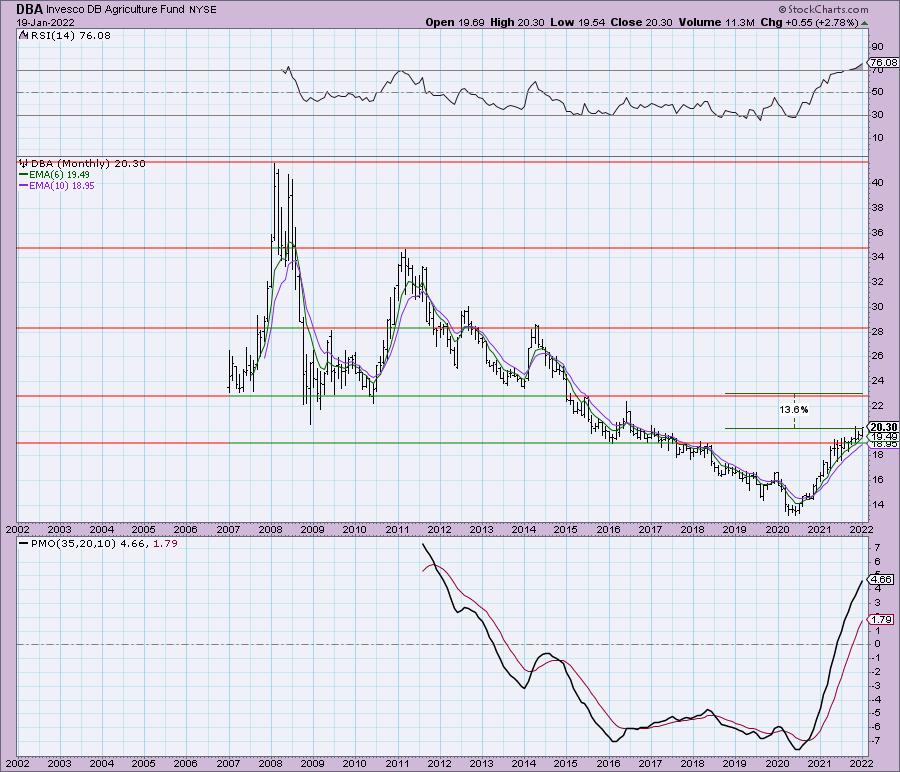Click the 2002 year label below the PMO panel

click(x=17, y=763)
